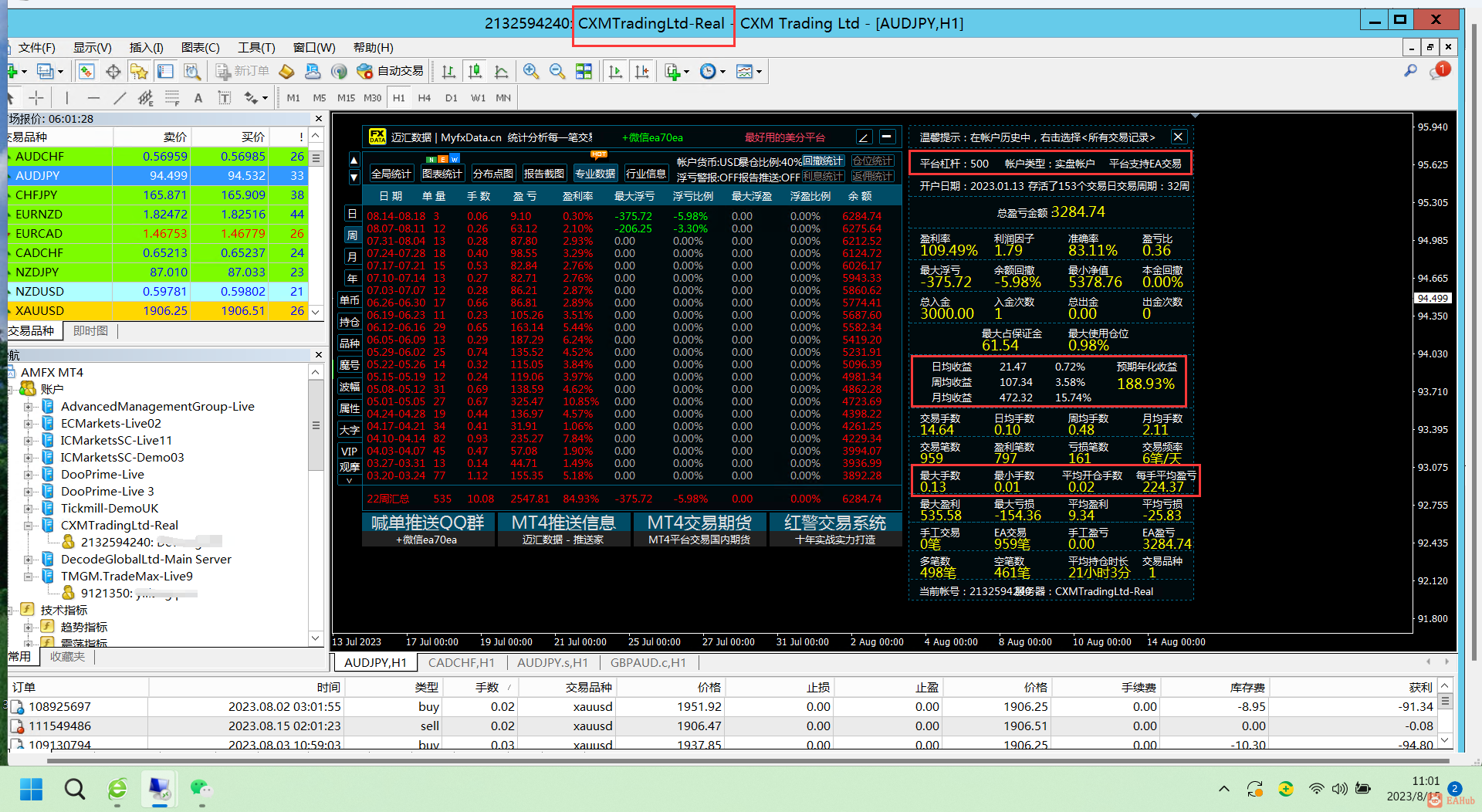This screenshot has height=812, width=1482.
Task: Click the Zoom Out chart icon
Action: click(557, 72)
